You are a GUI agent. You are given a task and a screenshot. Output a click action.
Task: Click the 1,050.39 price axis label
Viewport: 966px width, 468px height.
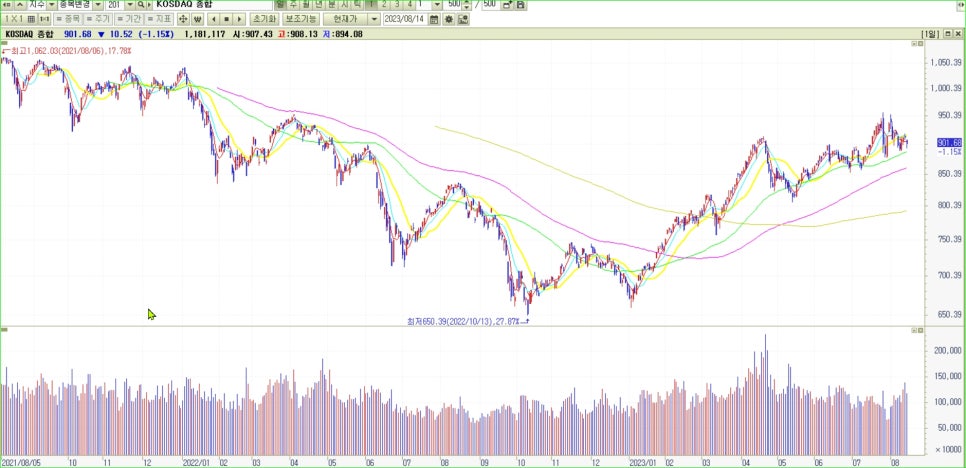(945, 62)
